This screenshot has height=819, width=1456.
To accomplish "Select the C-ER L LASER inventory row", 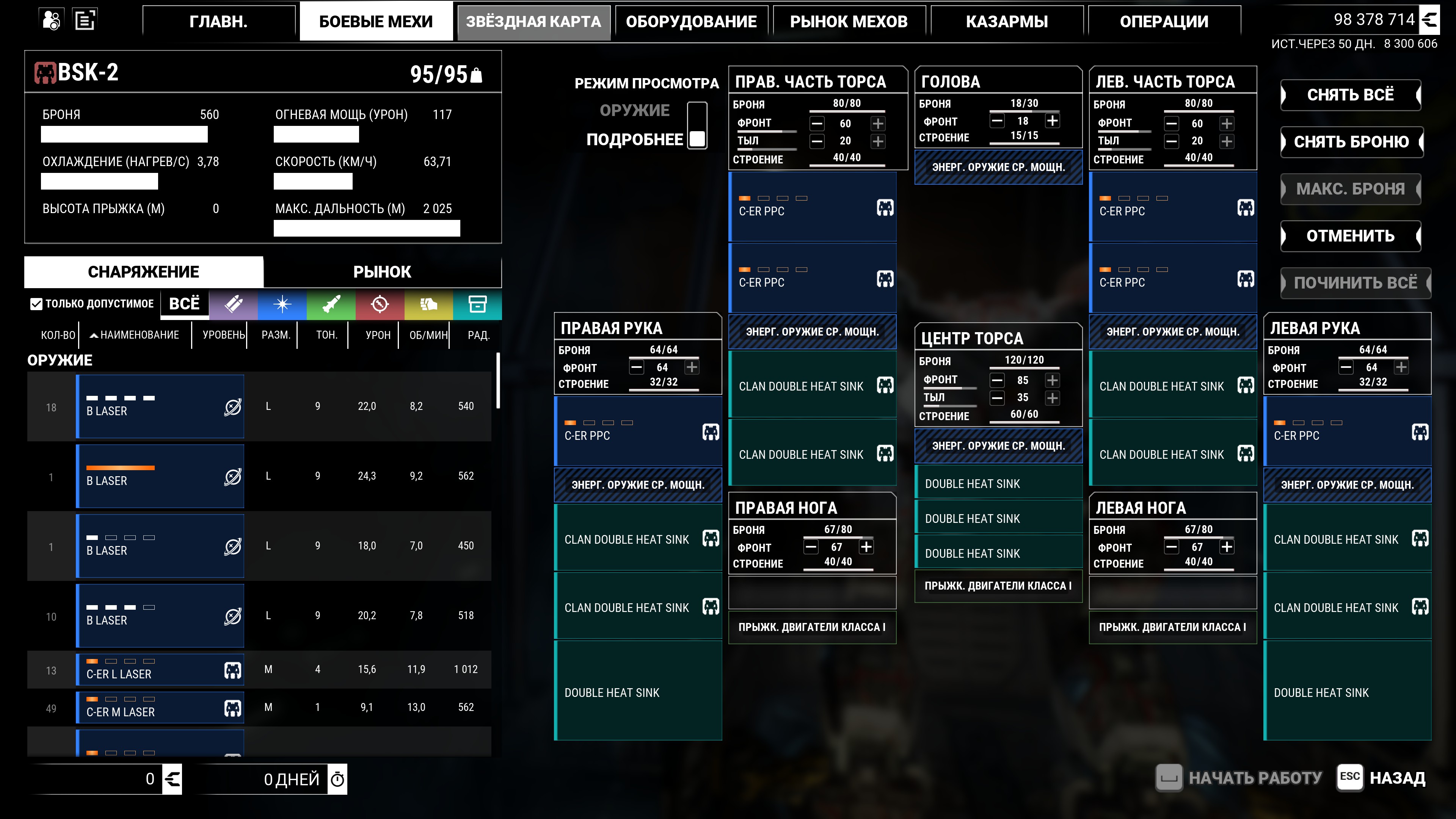I will coord(259,670).
